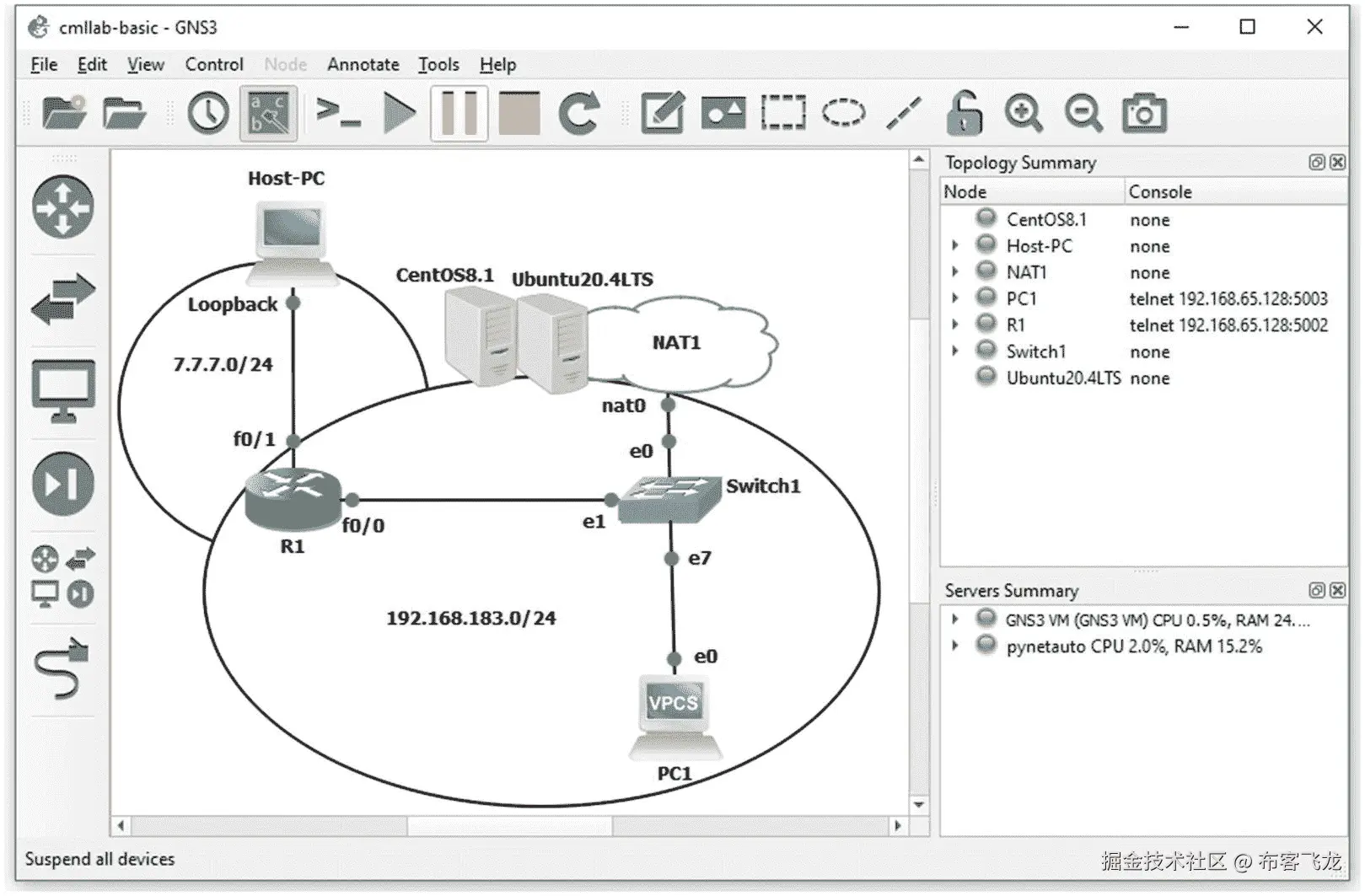Unlock all items with the padlock icon

point(964,112)
